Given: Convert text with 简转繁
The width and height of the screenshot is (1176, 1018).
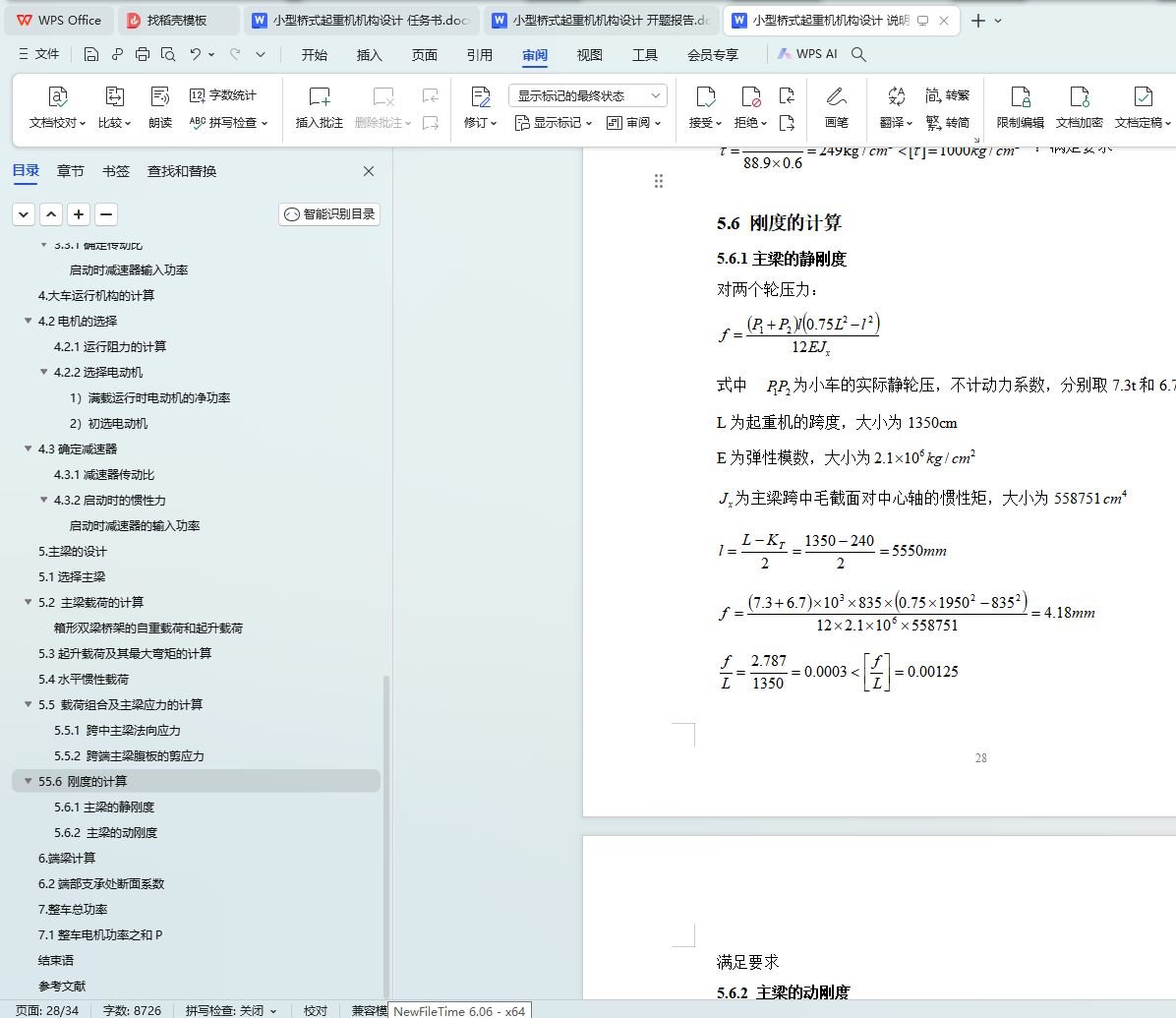Looking at the screenshot, I should tap(947, 95).
